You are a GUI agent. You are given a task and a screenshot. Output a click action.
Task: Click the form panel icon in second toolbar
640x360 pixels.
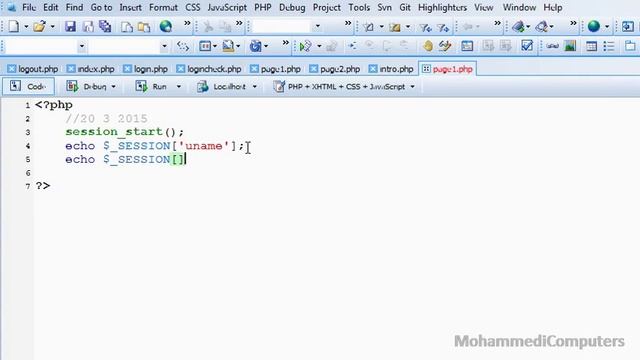467,46
